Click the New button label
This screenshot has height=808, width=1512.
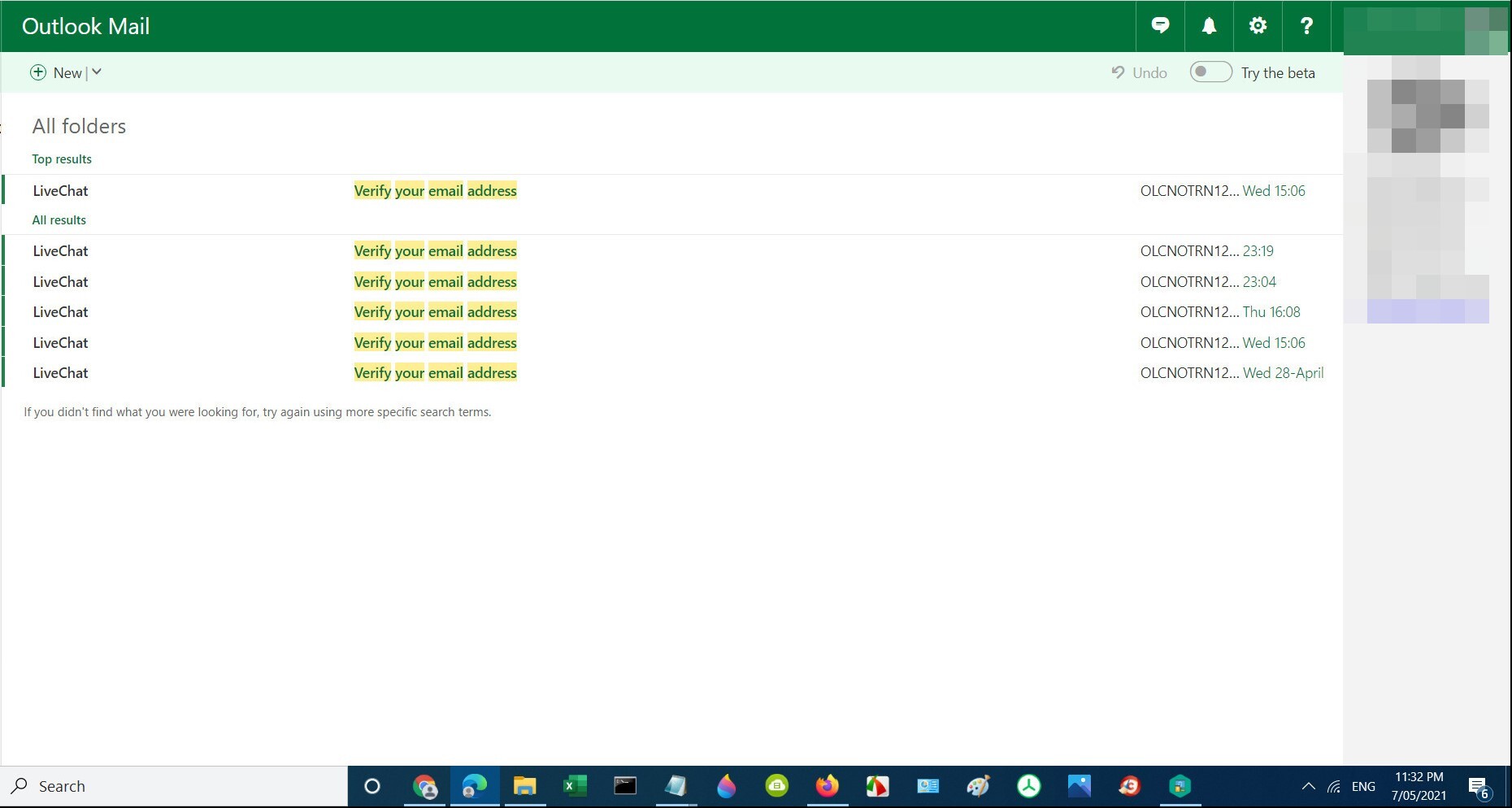tap(67, 73)
